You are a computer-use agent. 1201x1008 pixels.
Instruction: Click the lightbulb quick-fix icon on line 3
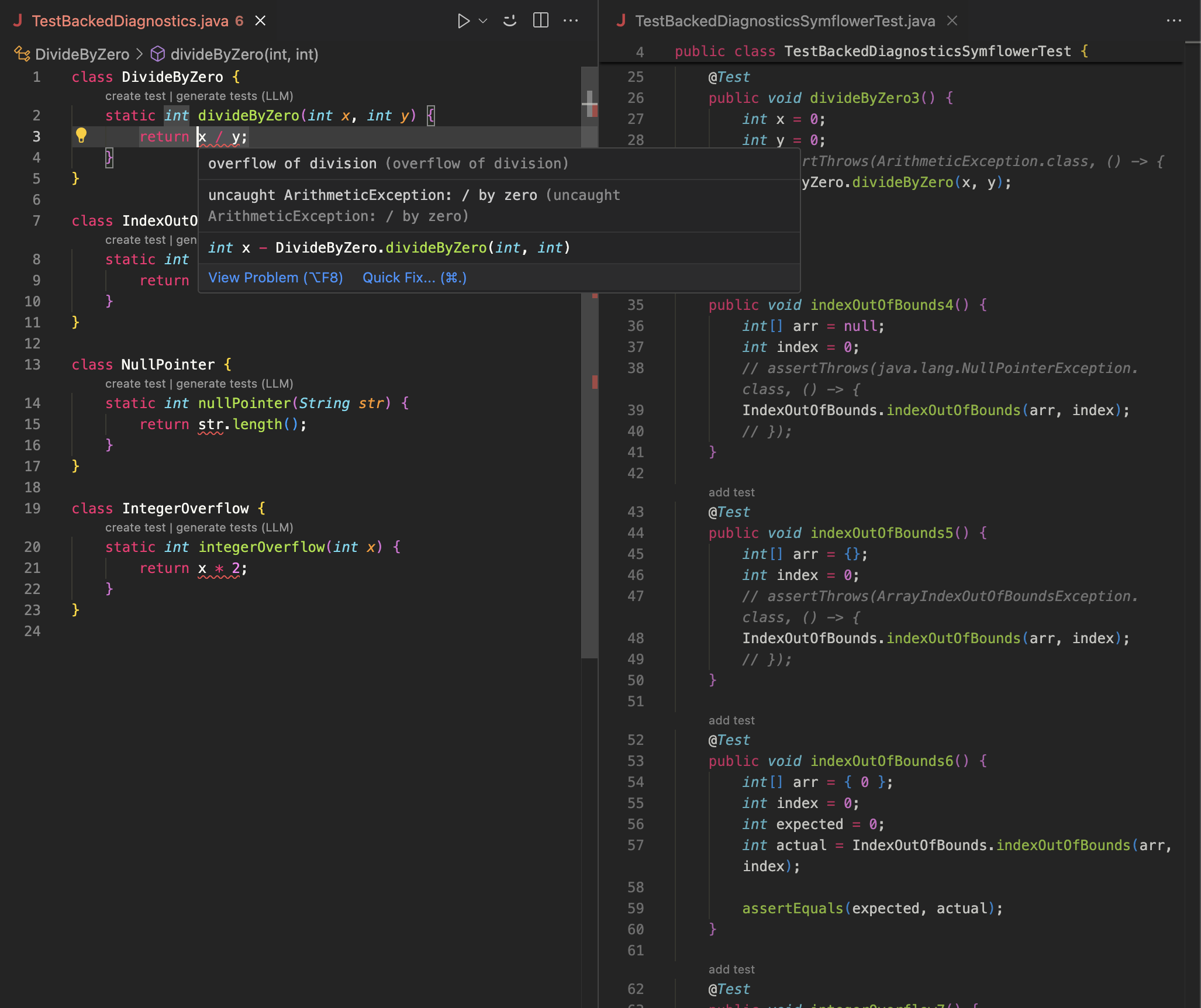point(81,136)
